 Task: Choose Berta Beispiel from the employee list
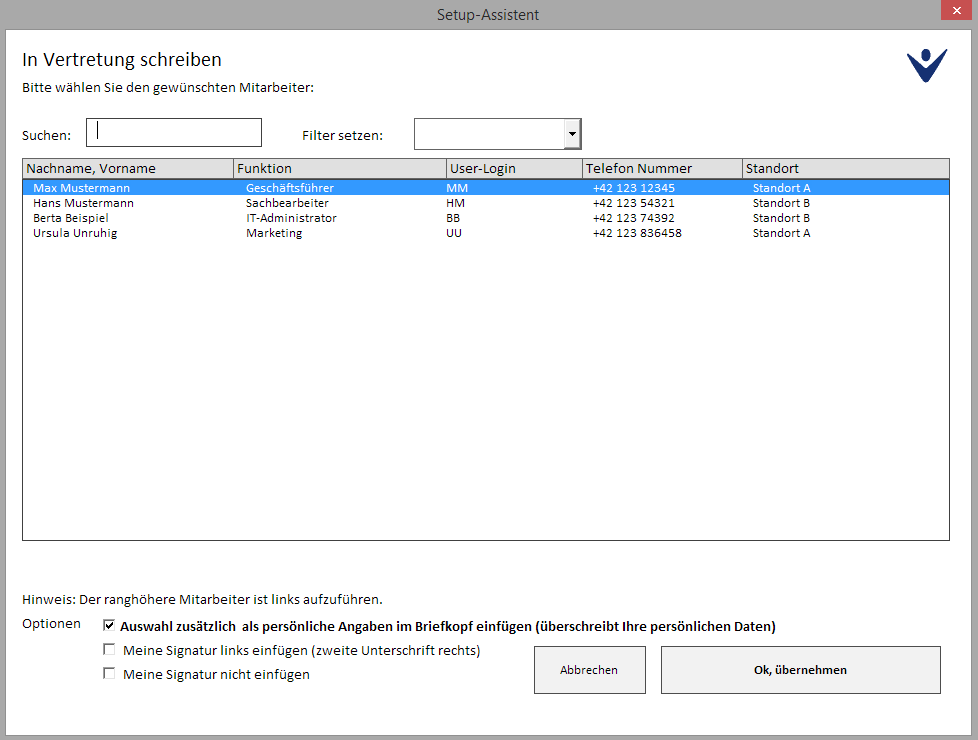pyautogui.click(x=71, y=218)
